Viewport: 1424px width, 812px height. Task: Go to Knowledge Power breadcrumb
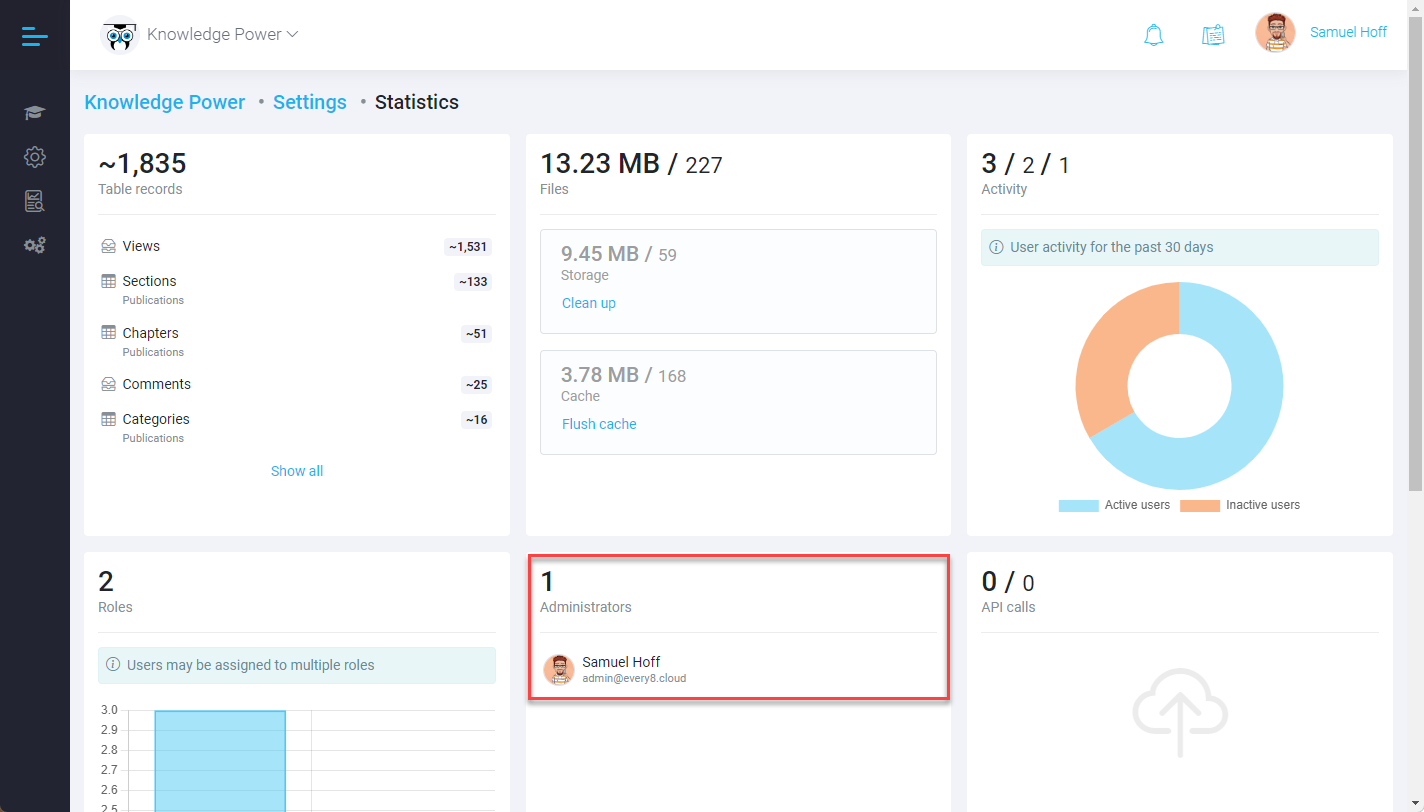[x=165, y=102]
